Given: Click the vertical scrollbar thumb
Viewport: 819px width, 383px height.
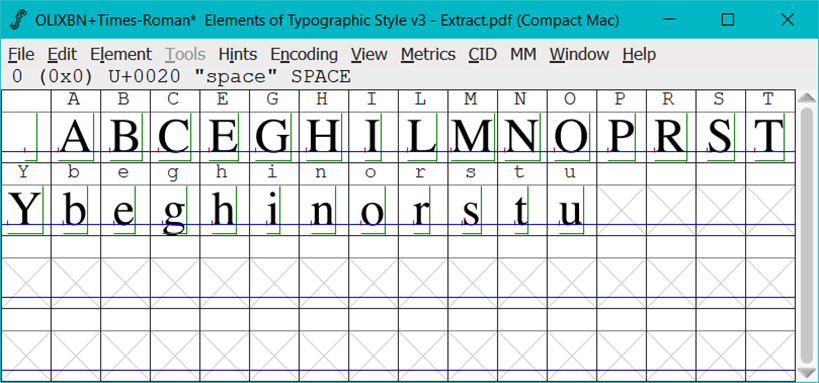Looking at the screenshot, I should pos(807,235).
